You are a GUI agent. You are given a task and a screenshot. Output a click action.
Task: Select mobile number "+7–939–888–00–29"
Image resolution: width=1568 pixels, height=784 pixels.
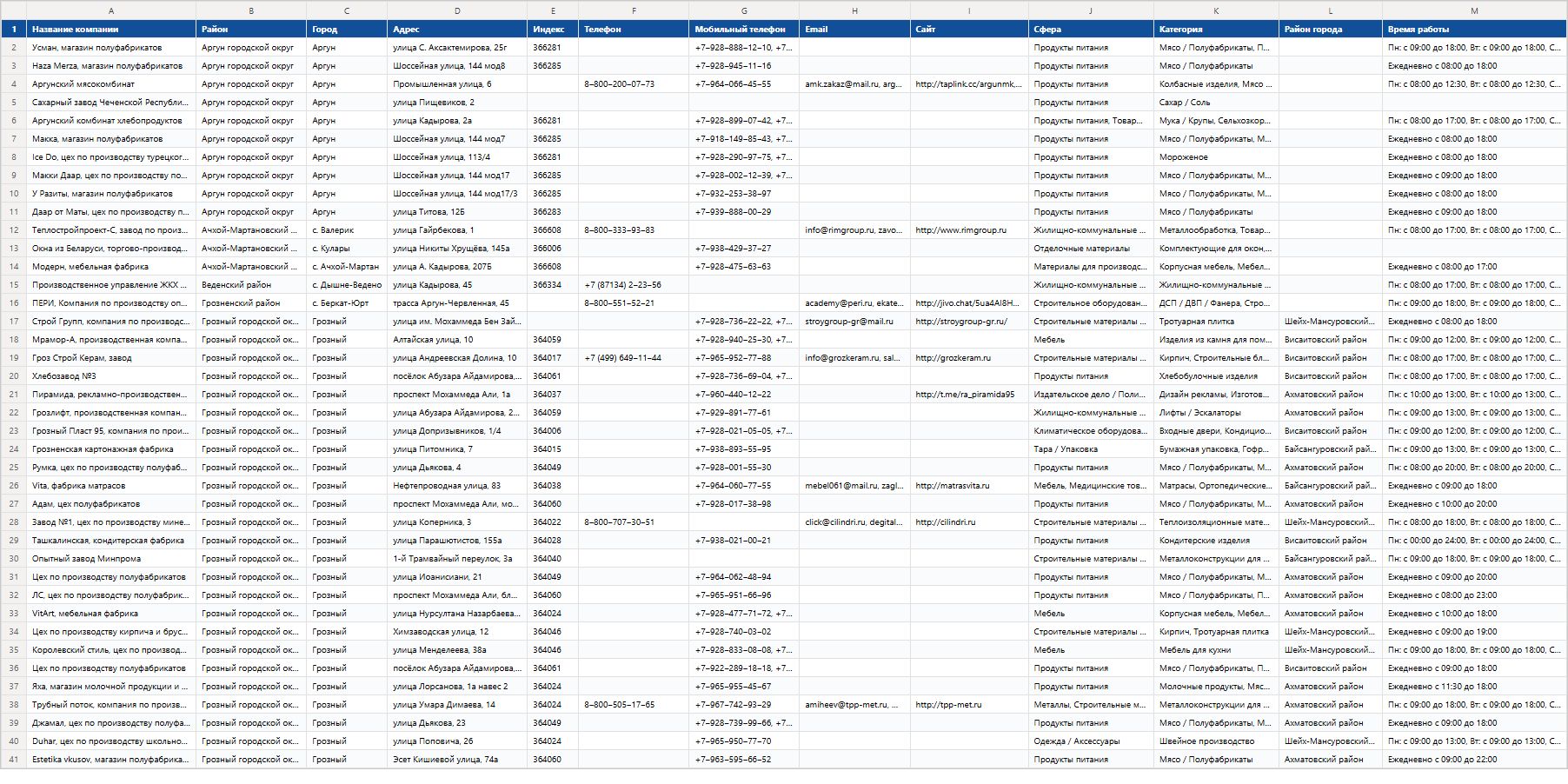click(x=744, y=212)
